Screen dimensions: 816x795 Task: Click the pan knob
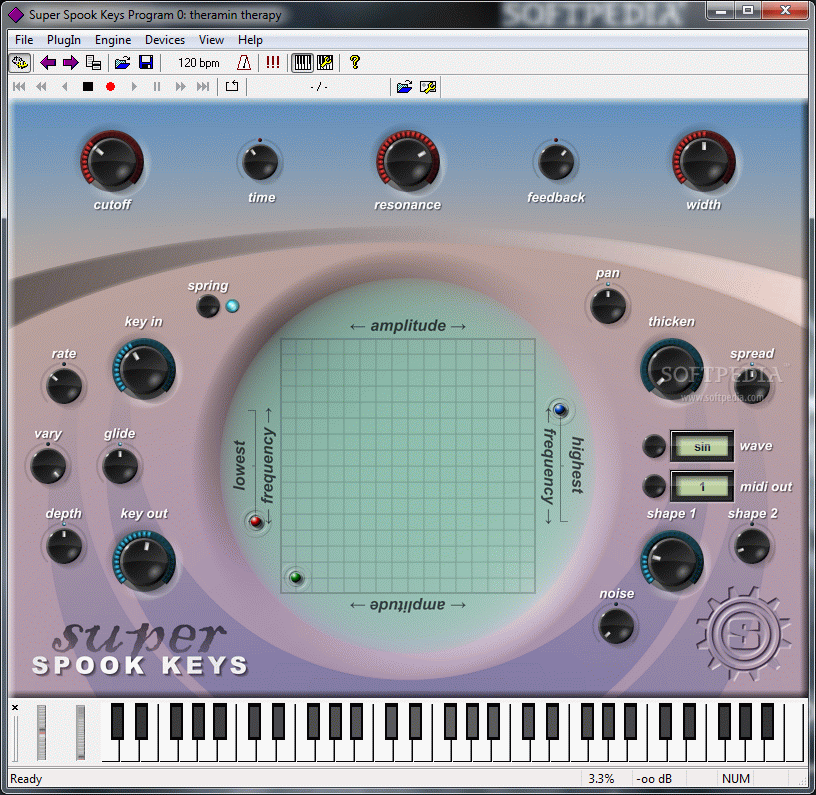pyautogui.click(x=608, y=306)
